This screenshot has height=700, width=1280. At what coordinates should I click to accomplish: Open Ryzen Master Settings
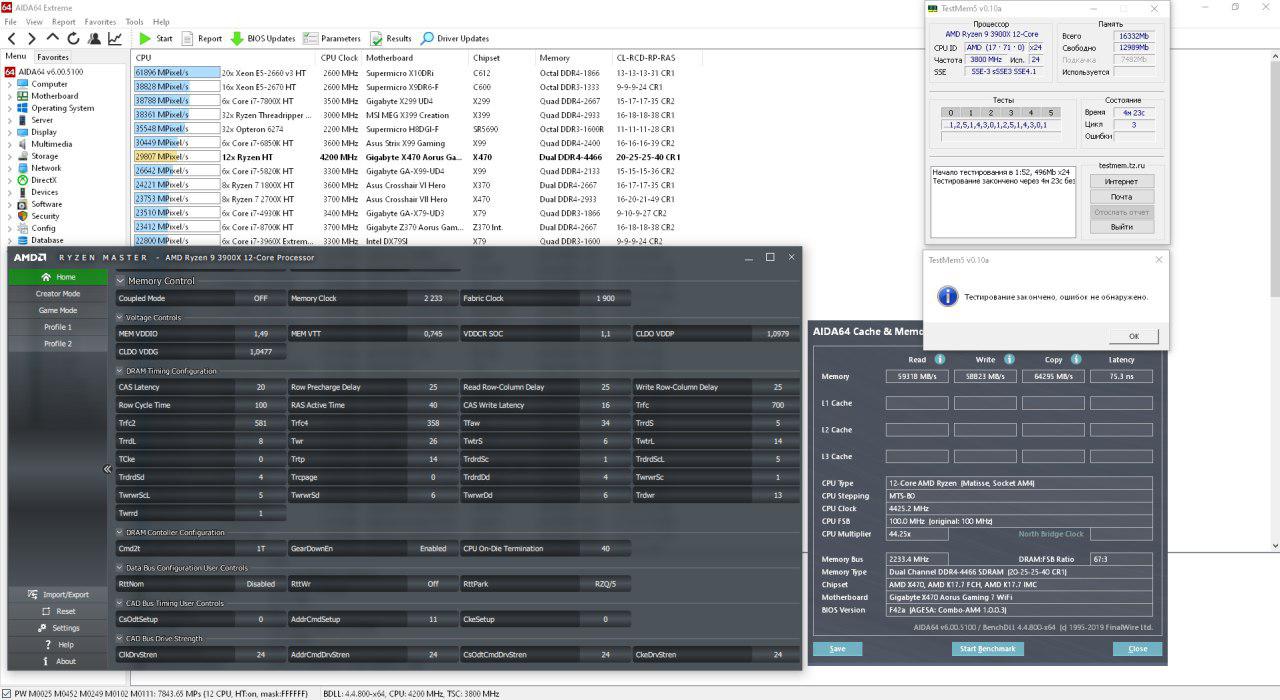tap(58, 628)
